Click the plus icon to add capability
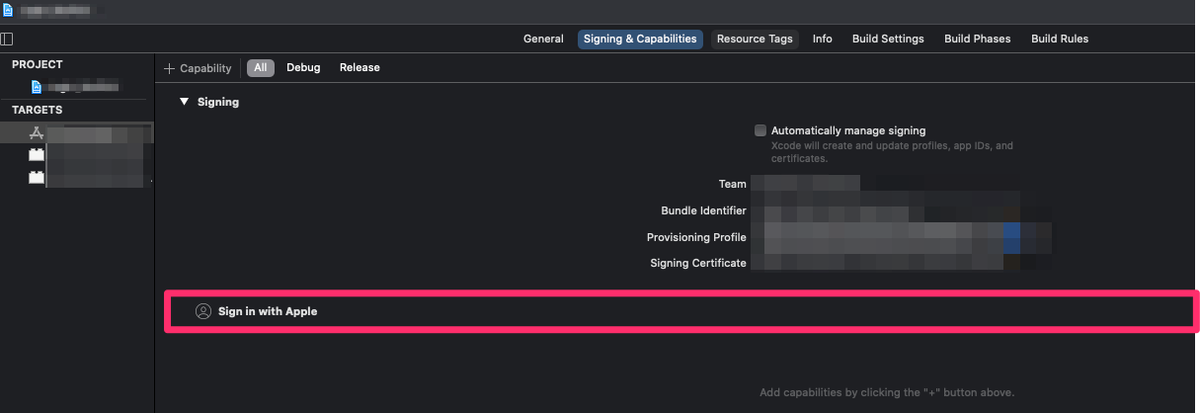Image resolution: width=1200 pixels, height=413 pixels. click(x=170, y=68)
